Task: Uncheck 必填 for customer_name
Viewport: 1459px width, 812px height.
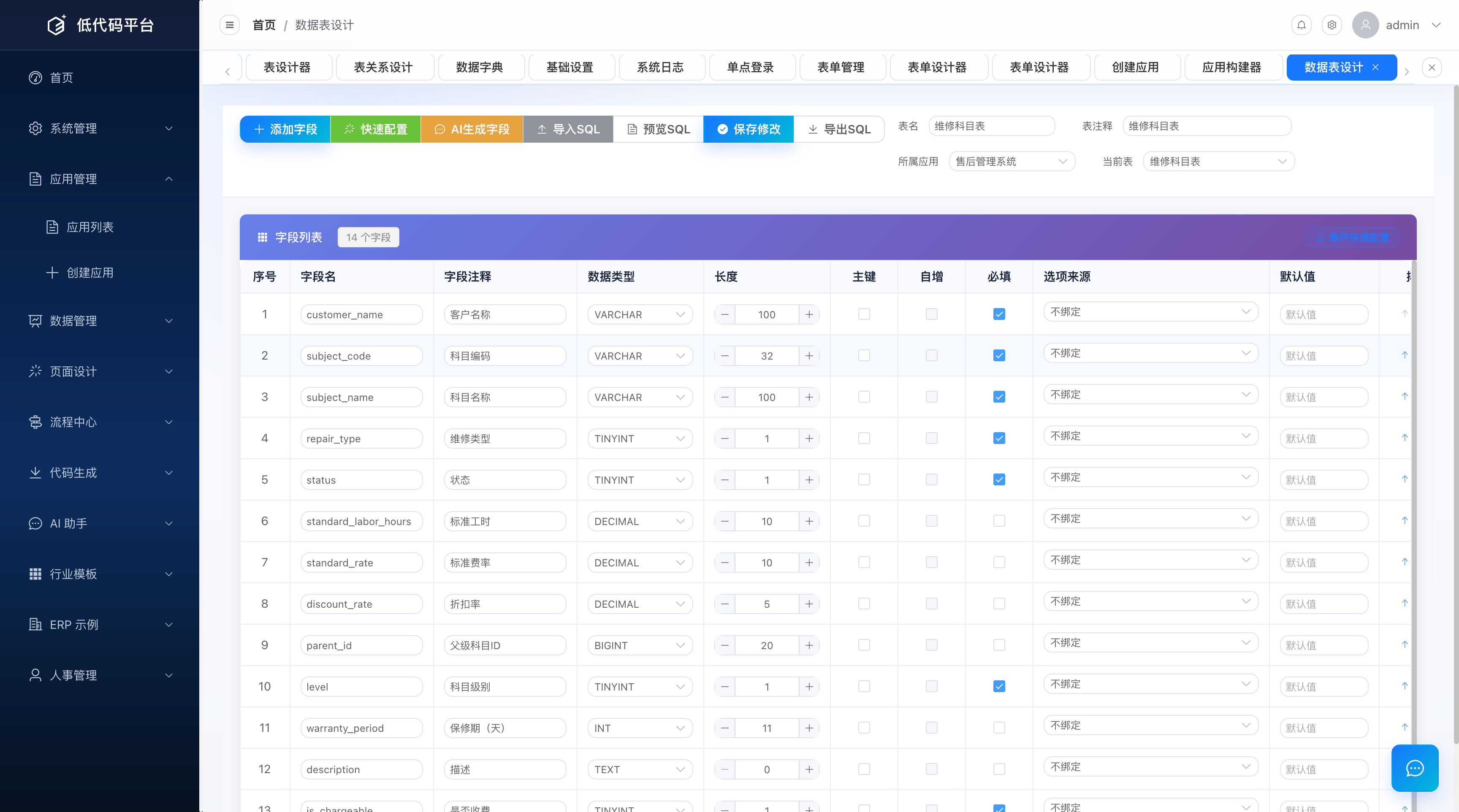Action: [x=999, y=314]
